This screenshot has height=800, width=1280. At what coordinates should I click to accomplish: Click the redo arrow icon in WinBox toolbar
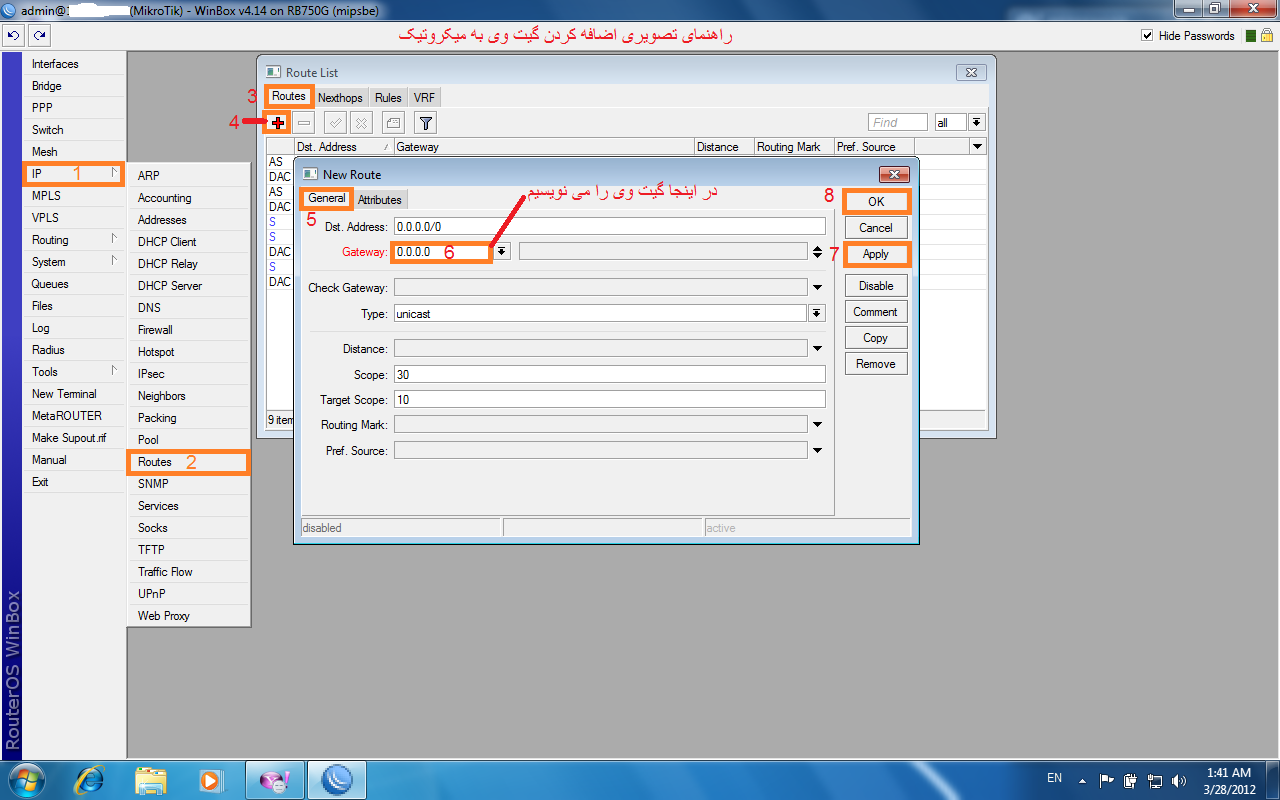[x=40, y=36]
